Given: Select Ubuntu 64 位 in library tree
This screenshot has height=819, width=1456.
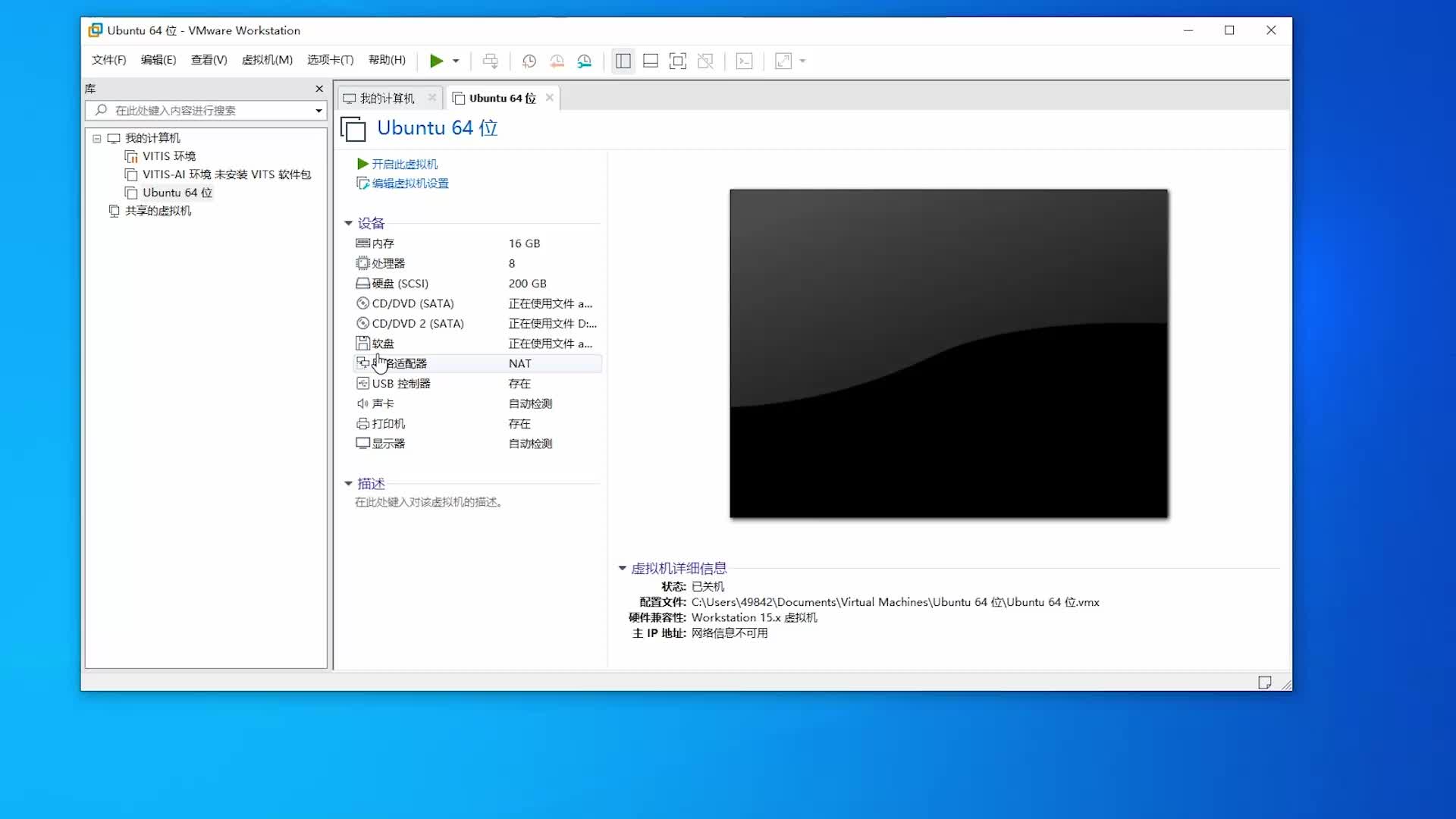Looking at the screenshot, I should [177, 193].
